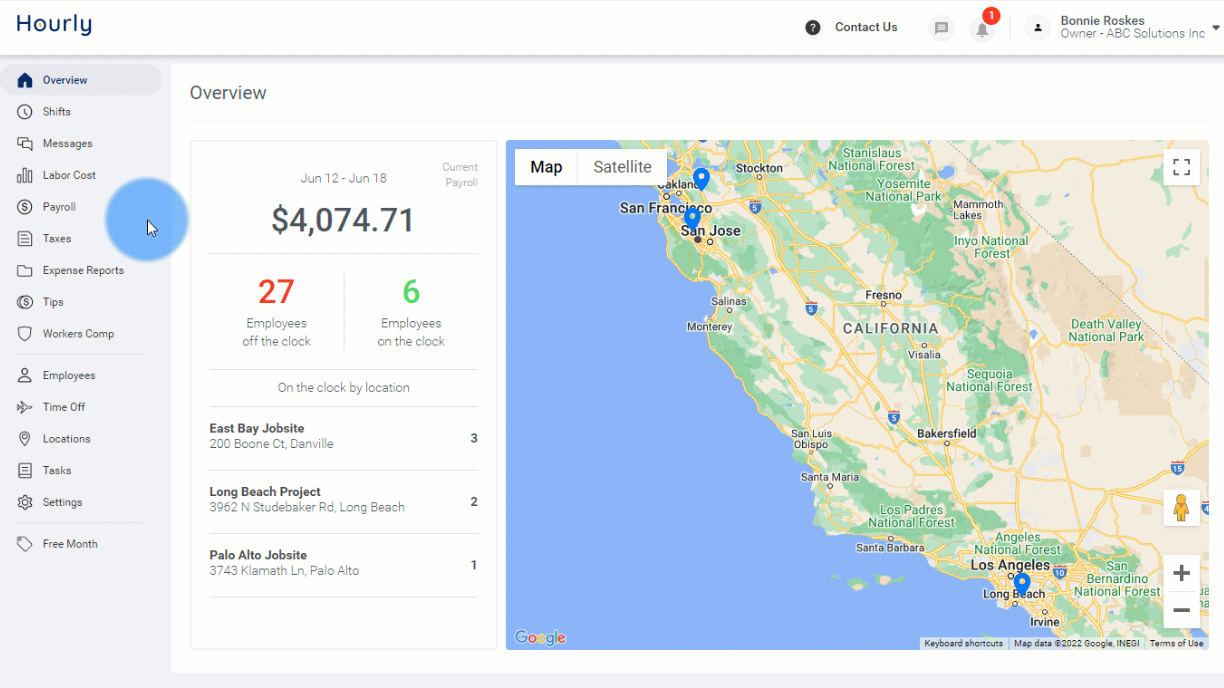Click the map pin near Oakland

(x=702, y=180)
